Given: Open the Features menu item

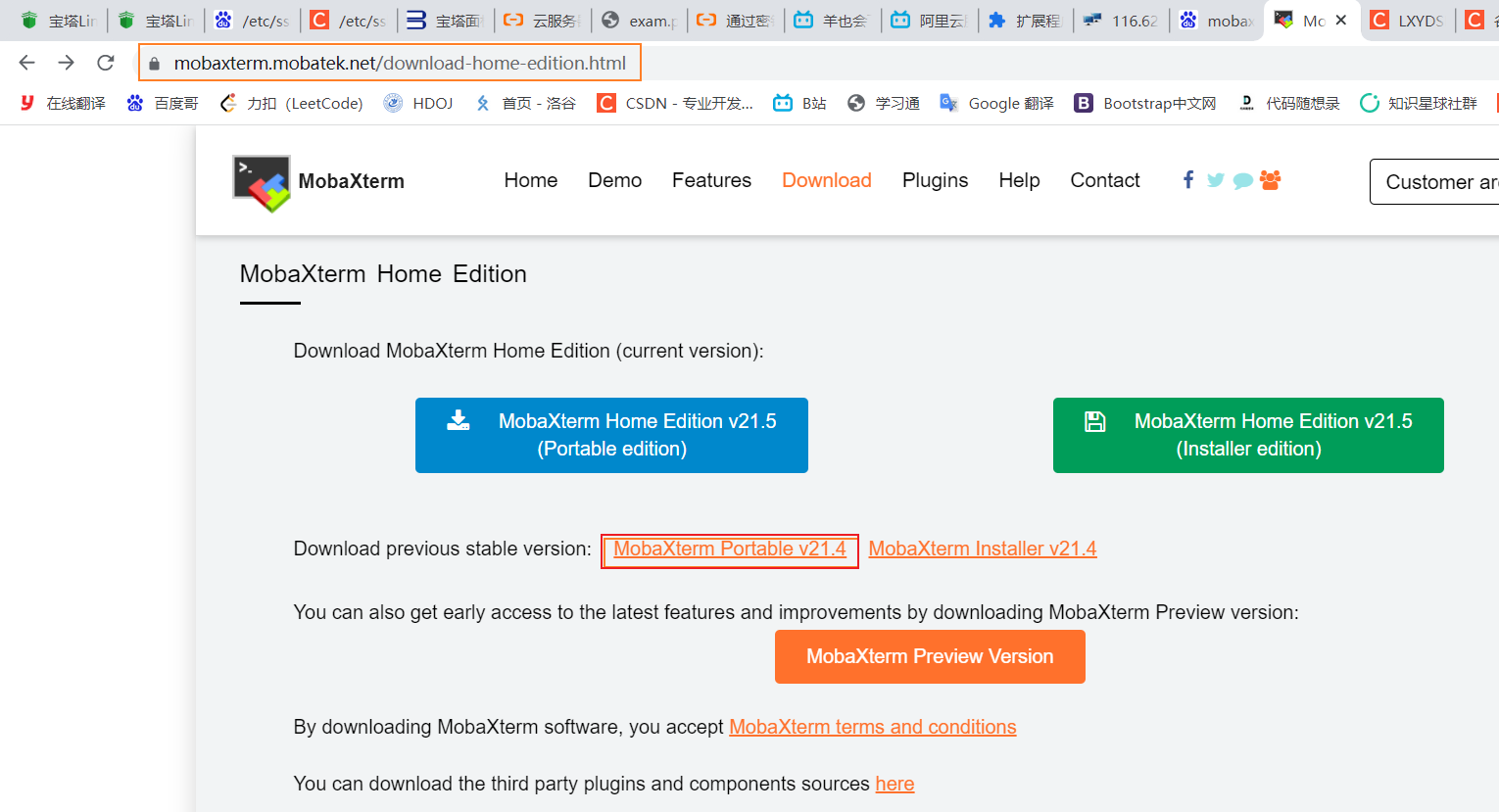Looking at the screenshot, I should [x=711, y=180].
